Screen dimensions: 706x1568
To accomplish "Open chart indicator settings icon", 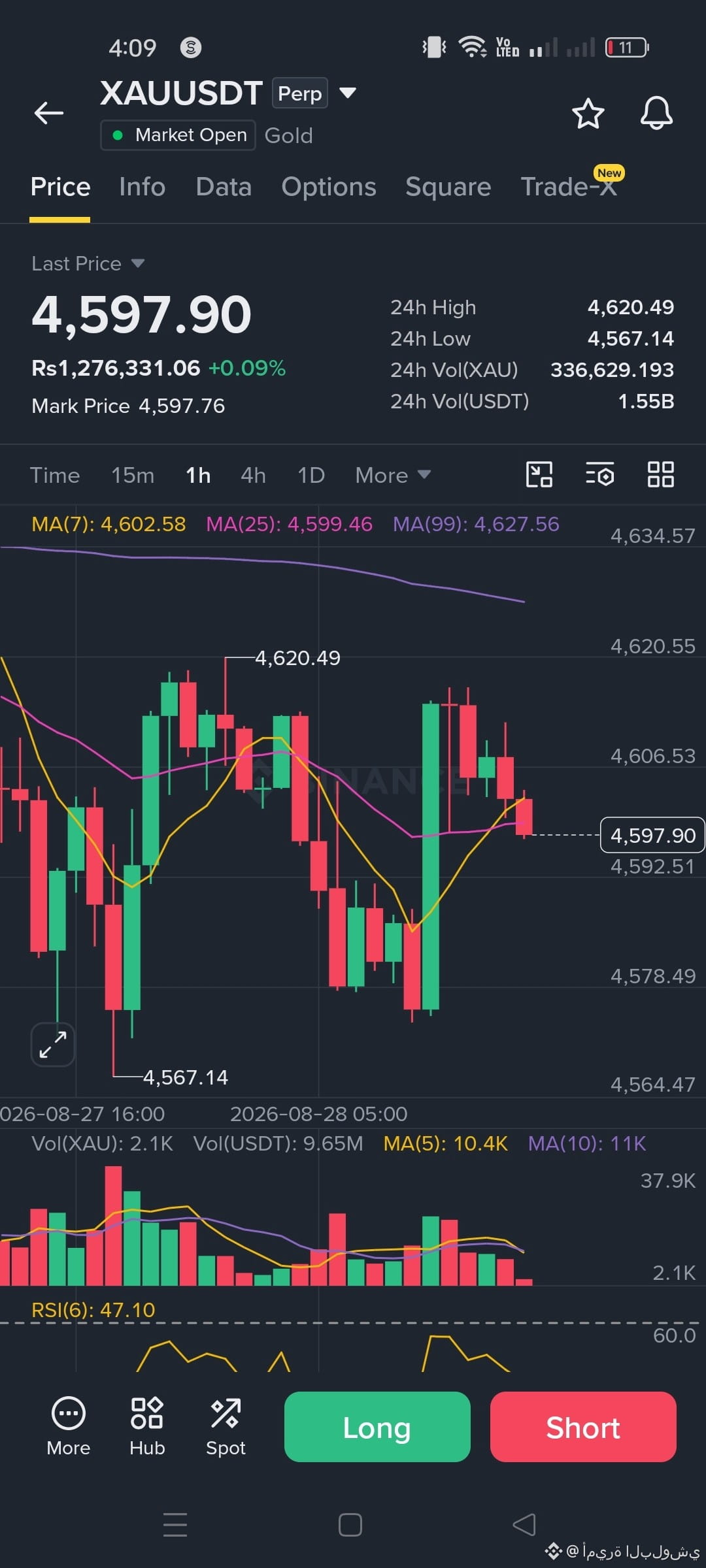I will point(599,474).
